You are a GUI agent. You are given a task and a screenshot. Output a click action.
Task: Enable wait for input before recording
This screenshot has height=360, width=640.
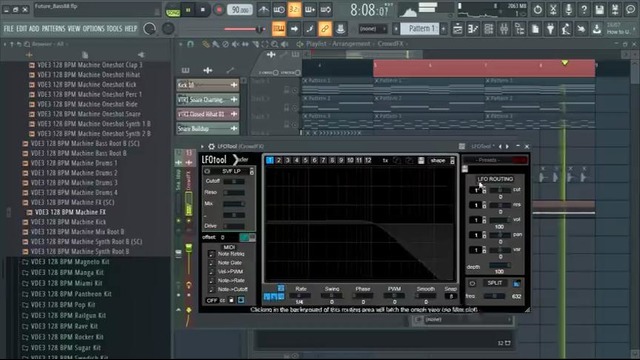tap(279, 9)
